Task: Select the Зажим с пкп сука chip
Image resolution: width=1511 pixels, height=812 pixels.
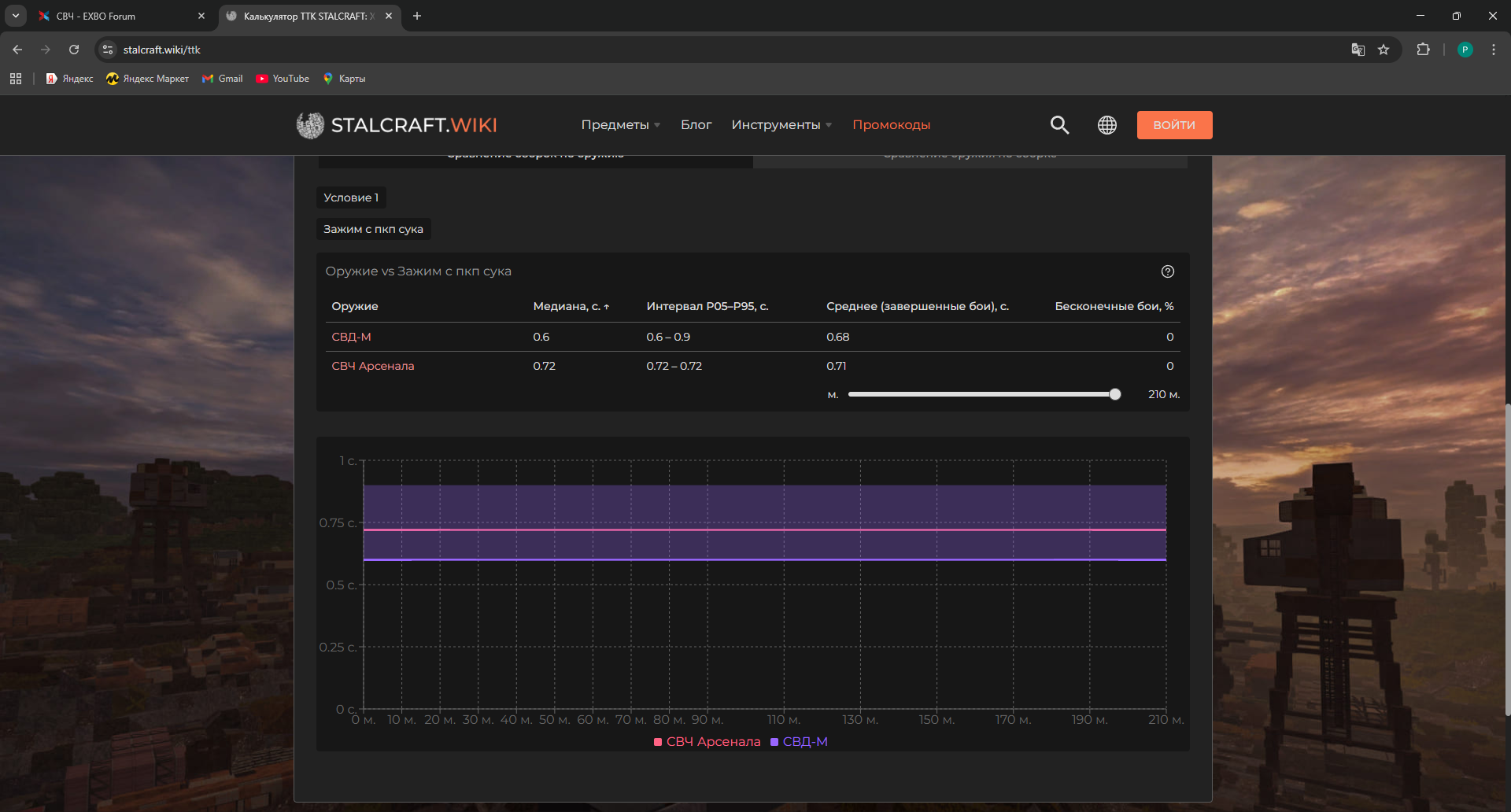Action: pos(373,229)
